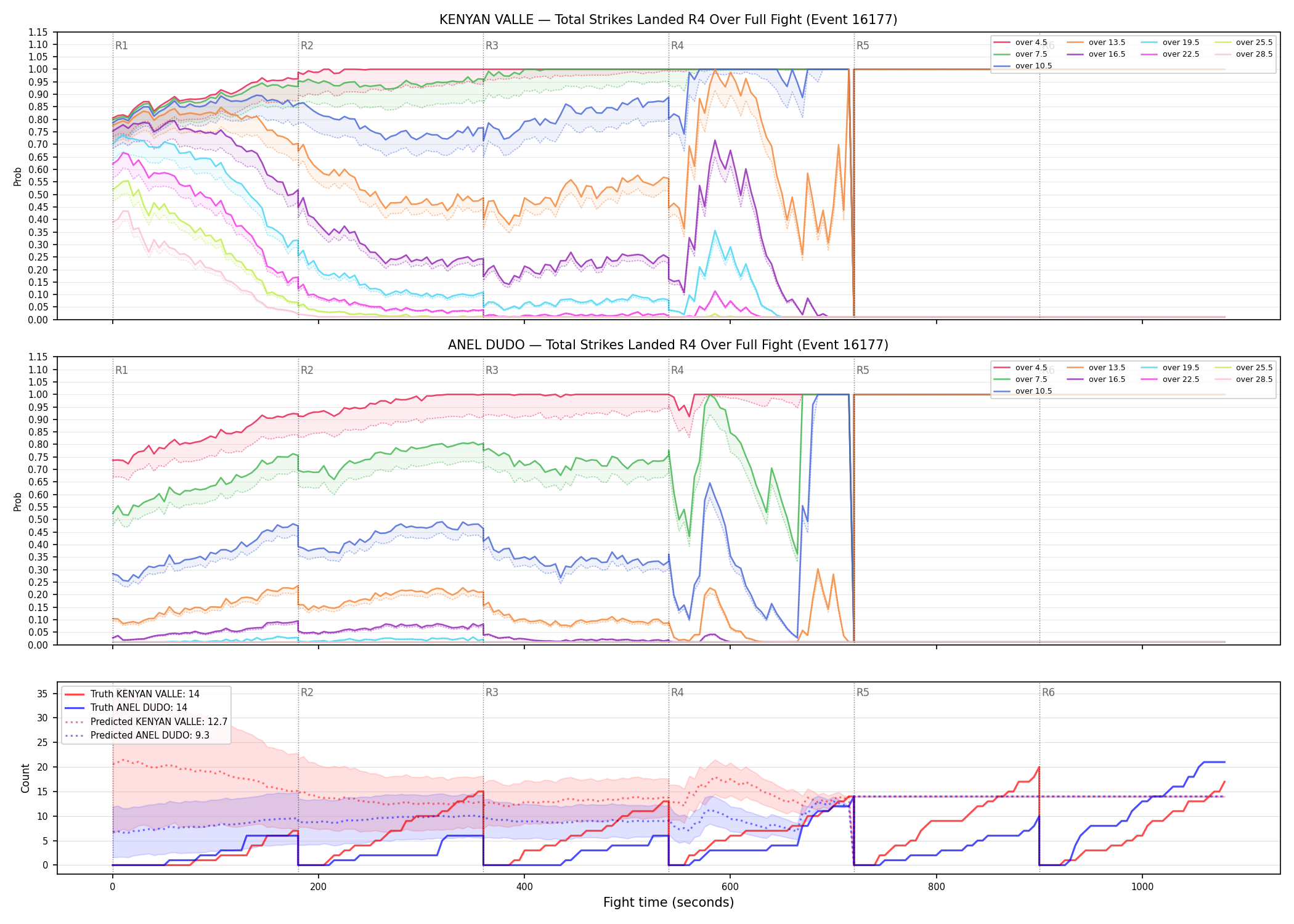Screen dimensions: 1294x924
Task: Click 'over 10.5' legend entry in top chart
Action: [x=1022, y=66]
